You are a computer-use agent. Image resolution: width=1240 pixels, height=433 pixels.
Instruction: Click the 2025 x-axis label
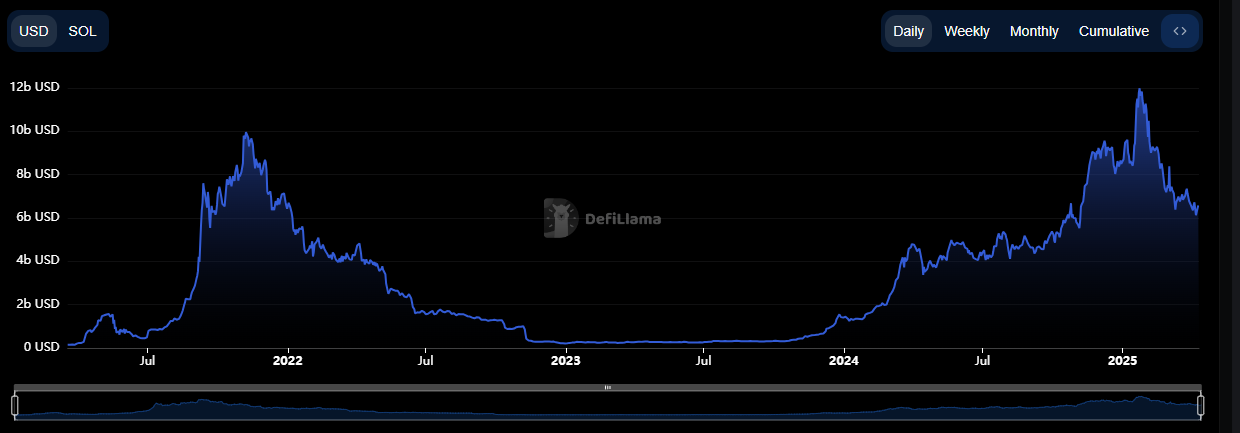1123,360
